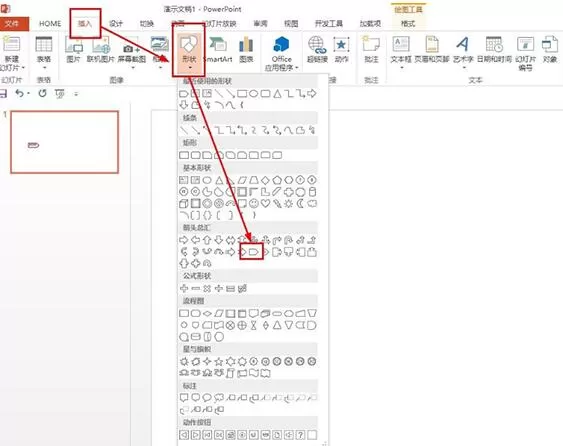
Task: Insert an object with 对象
Action: pos(550,50)
